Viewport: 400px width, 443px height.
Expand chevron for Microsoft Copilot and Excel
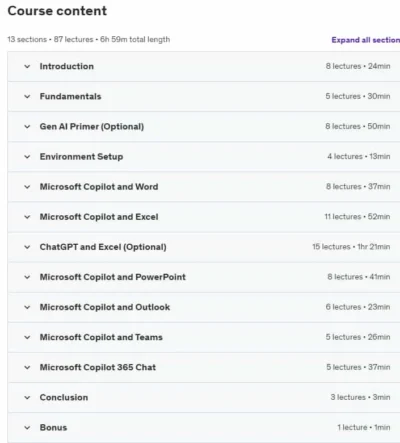pos(27,217)
